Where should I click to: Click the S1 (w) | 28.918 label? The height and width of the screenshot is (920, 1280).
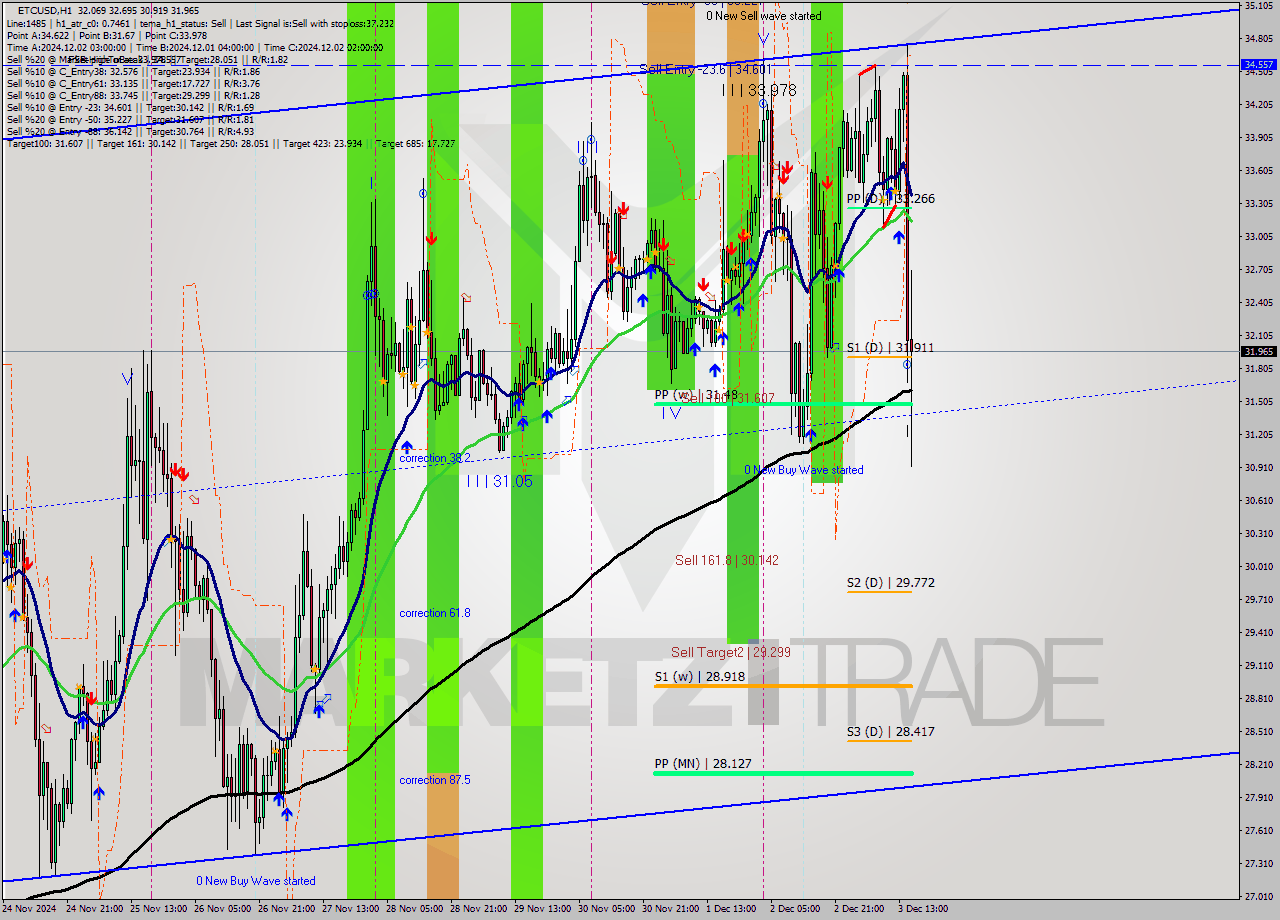(700, 677)
